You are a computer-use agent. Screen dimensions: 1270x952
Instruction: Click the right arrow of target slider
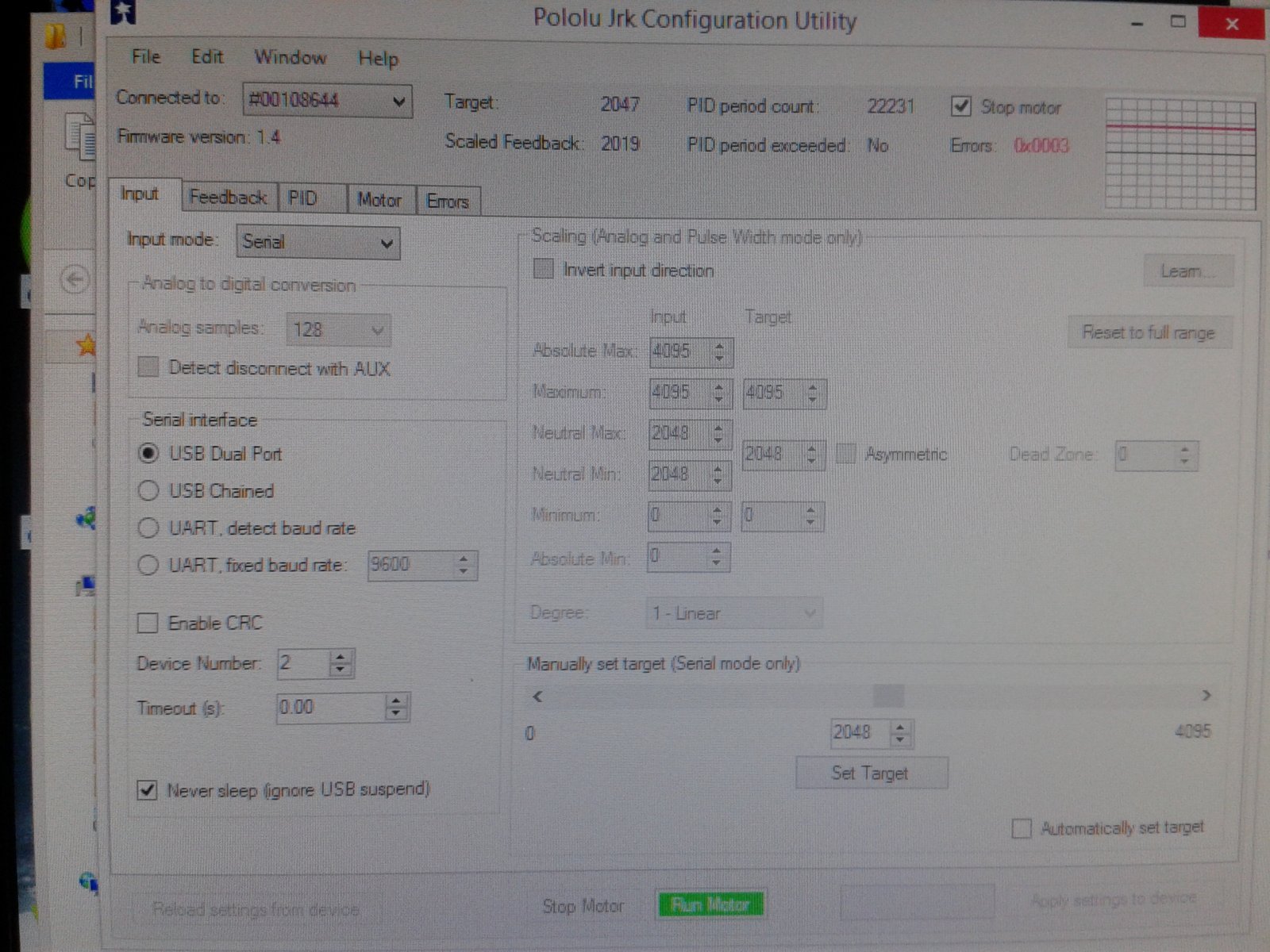click(1206, 695)
